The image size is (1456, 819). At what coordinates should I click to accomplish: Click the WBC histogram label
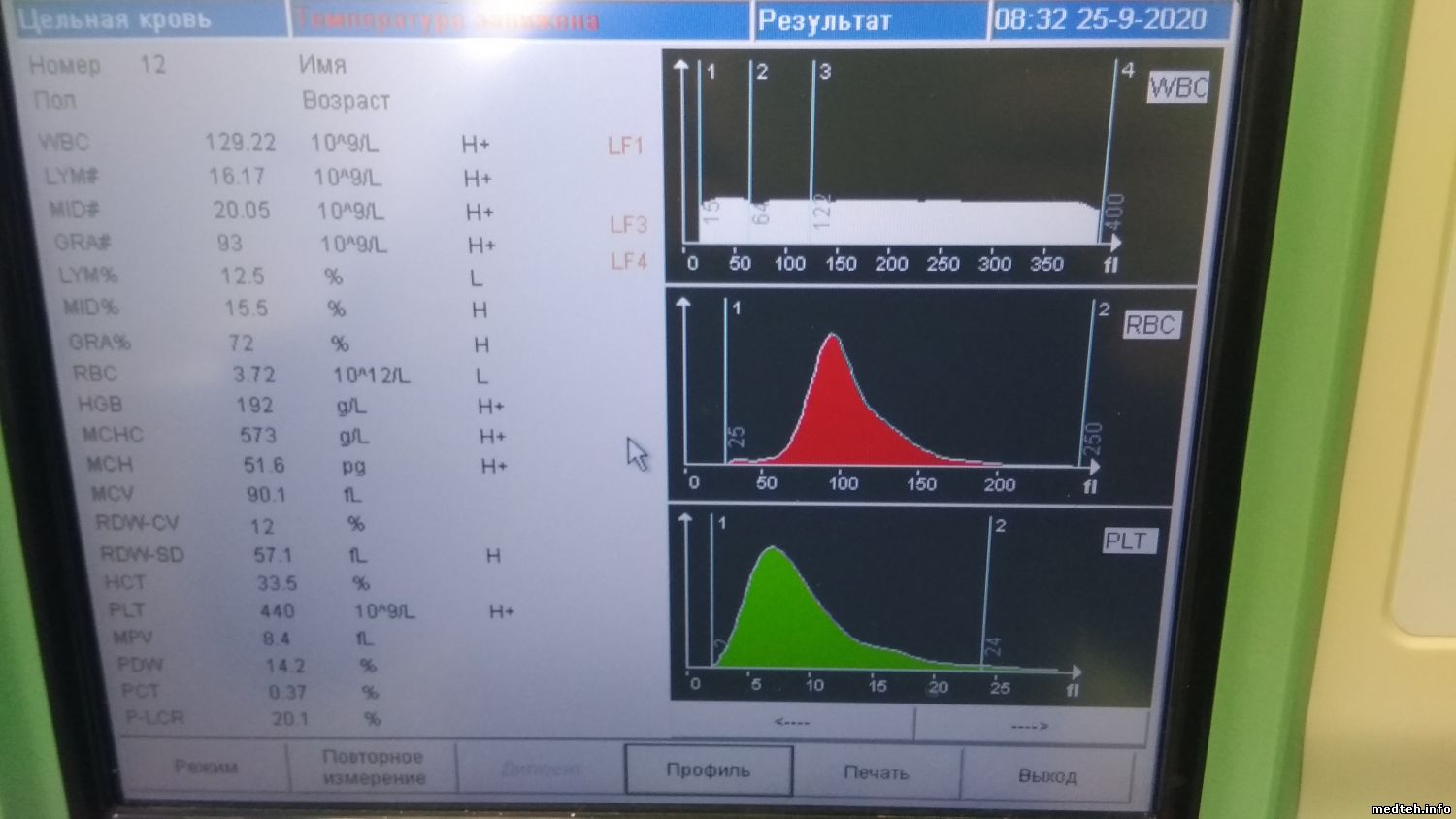click(1177, 88)
